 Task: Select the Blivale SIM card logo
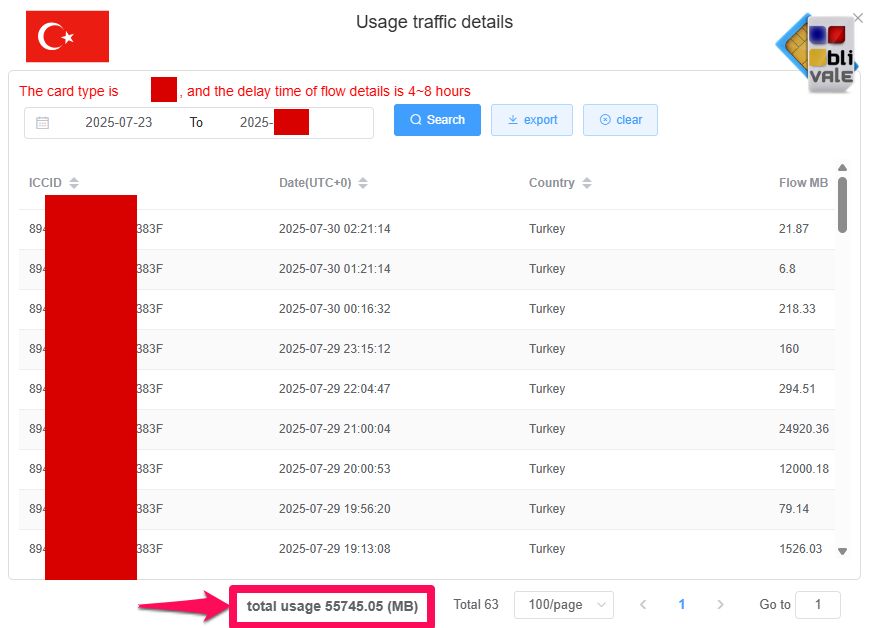coord(816,50)
